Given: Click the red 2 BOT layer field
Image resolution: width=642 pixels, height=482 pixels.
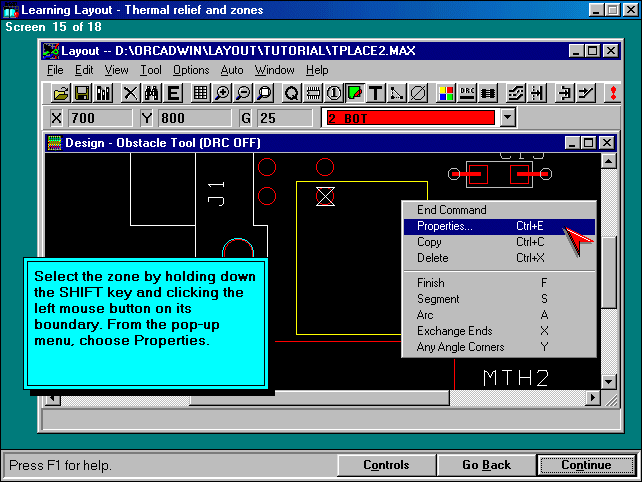Looking at the screenshot, I should point(409,118).
